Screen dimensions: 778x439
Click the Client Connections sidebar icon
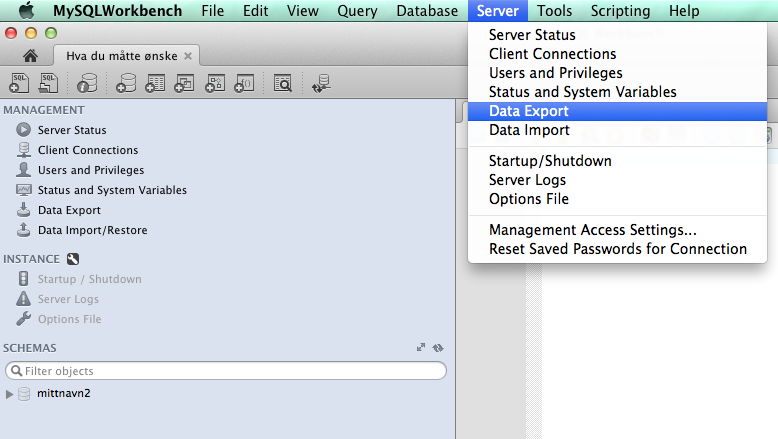click(x=23, y=149)
